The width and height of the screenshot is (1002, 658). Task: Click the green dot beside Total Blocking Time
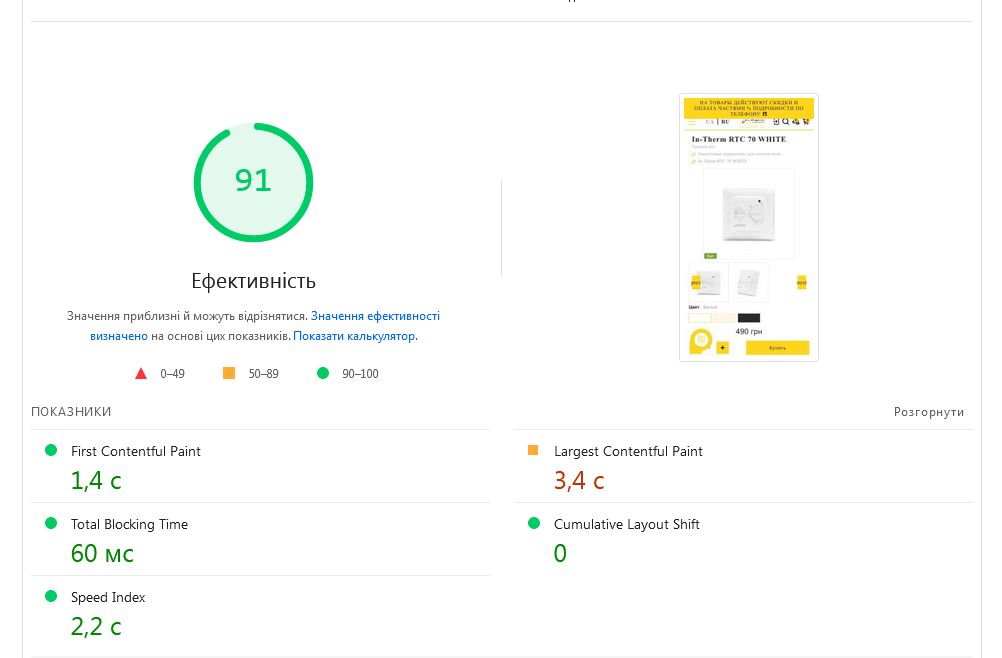[51, 523]
